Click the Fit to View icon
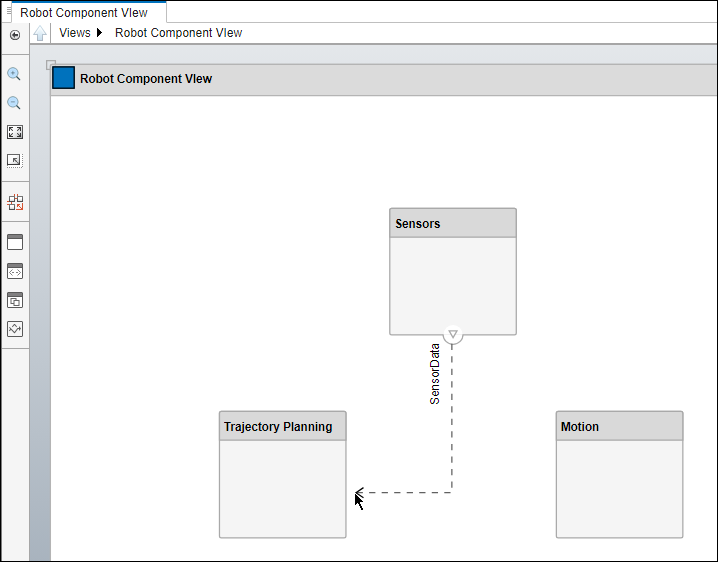The width and height of the screenshot is (718, 562). (x=15, y=132)
